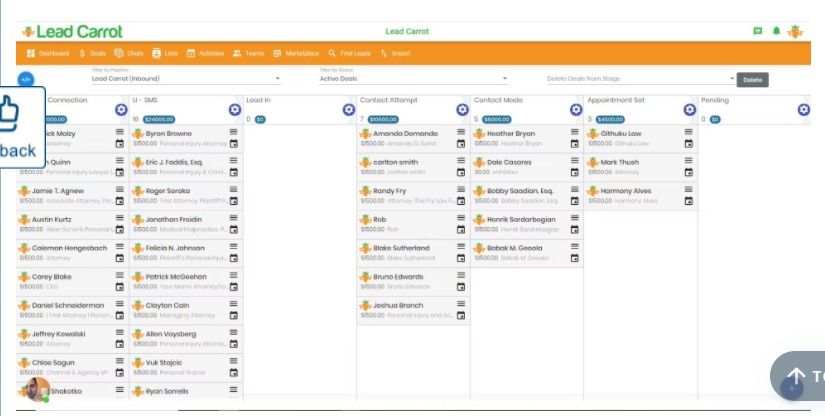825x416 pixels.
Task: Open the Patrick McGeehan deal
Action: pos(186,282)
